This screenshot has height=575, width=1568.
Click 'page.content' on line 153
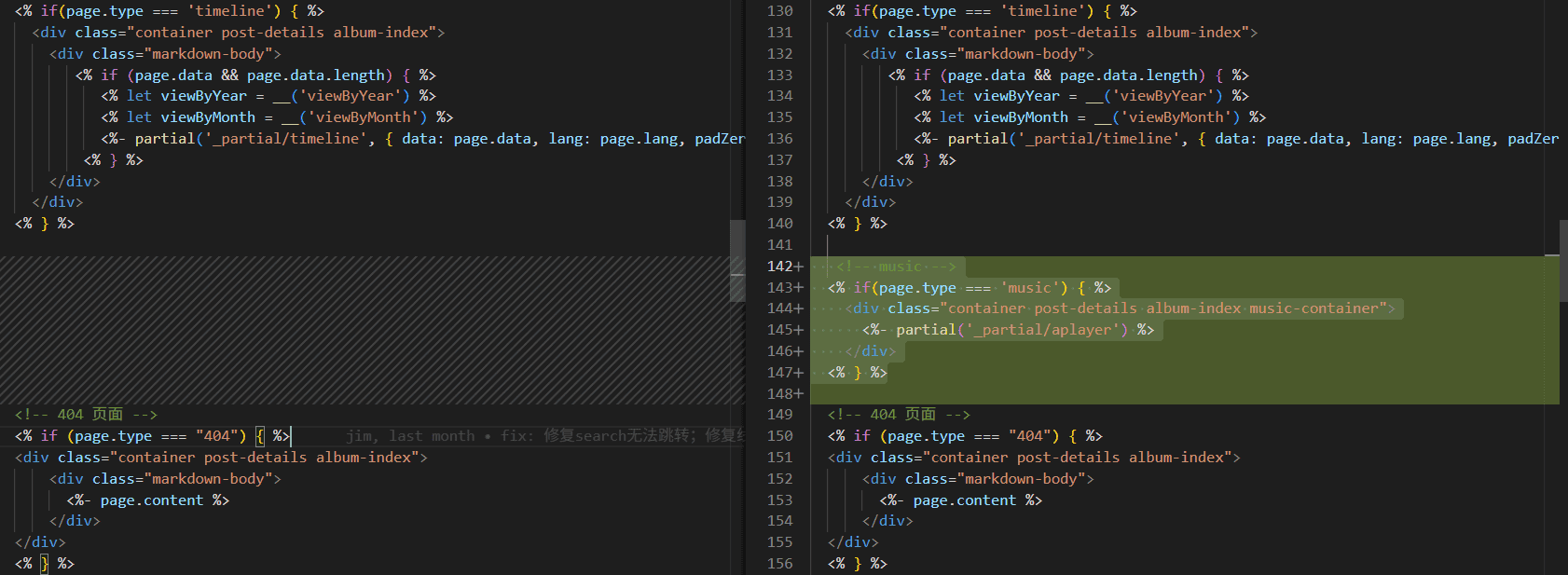click(965, 500)
